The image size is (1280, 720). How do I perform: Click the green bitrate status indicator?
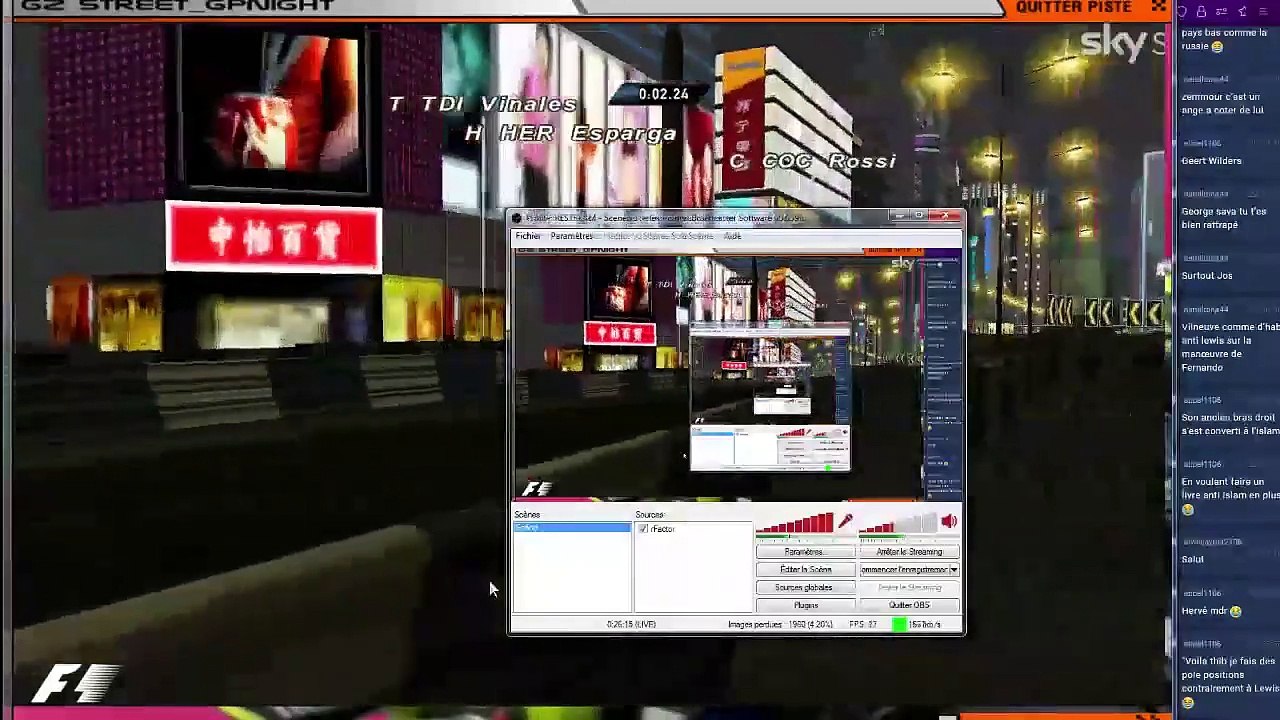899,624
